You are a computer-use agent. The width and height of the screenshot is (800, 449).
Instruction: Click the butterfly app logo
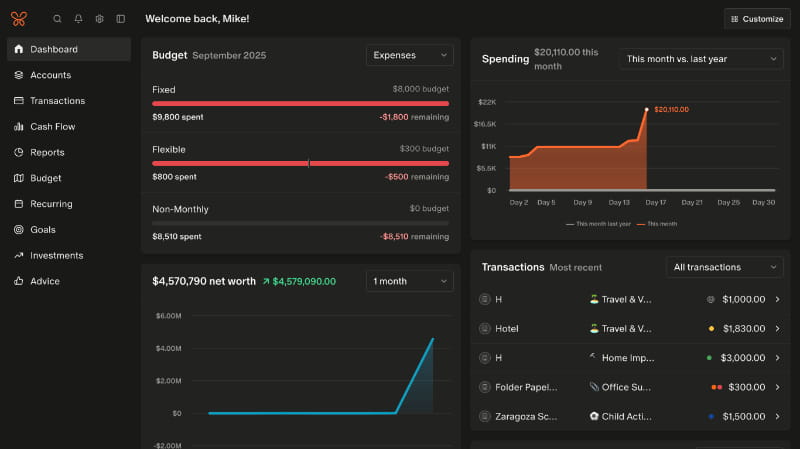(x=19, y=19)
